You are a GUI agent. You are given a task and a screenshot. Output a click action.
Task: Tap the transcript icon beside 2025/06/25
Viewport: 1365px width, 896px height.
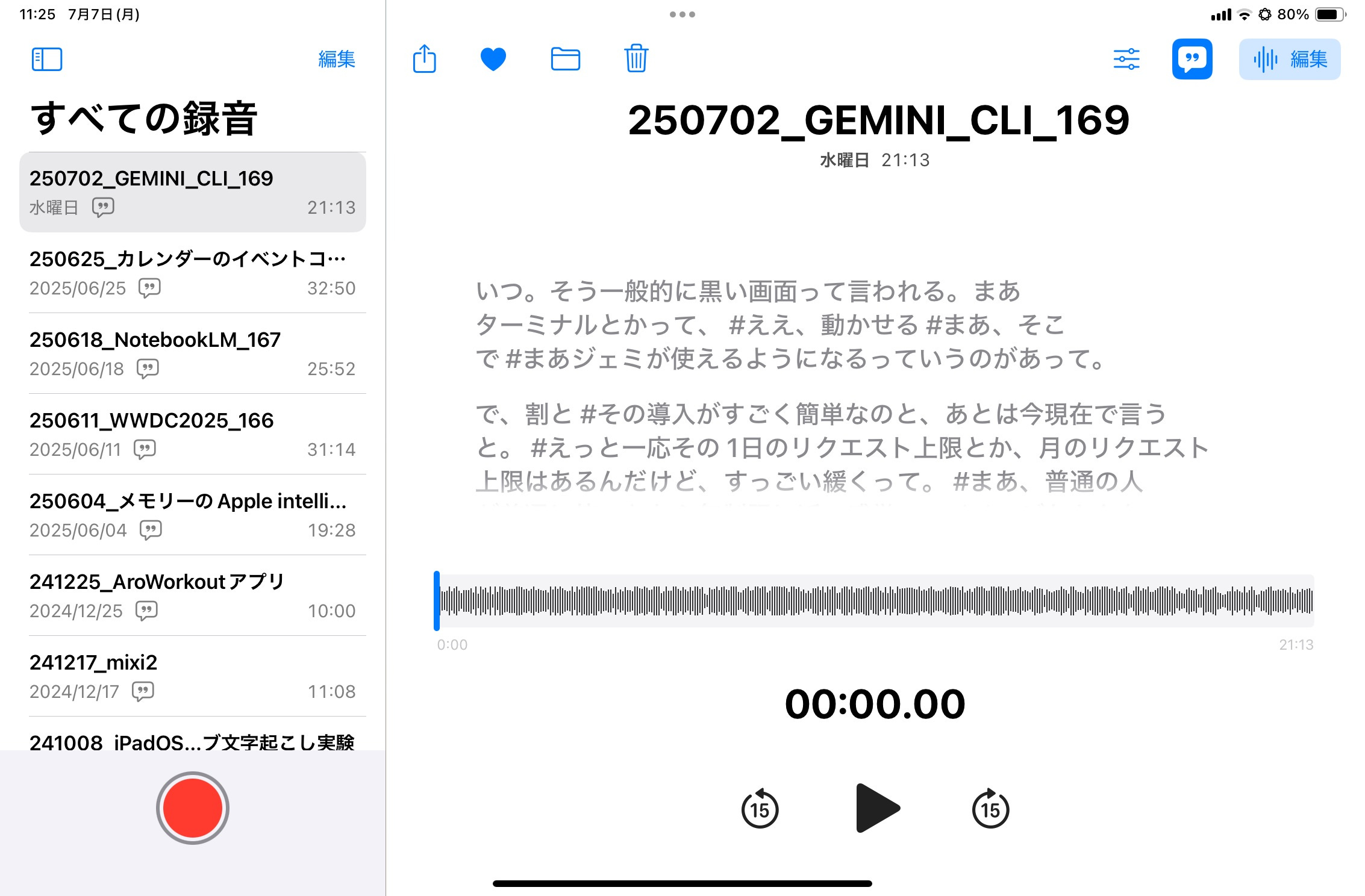tap(149, 288)
